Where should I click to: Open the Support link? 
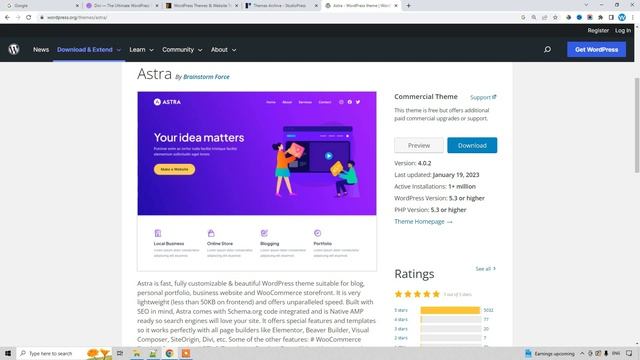click(x=483, y=97)
